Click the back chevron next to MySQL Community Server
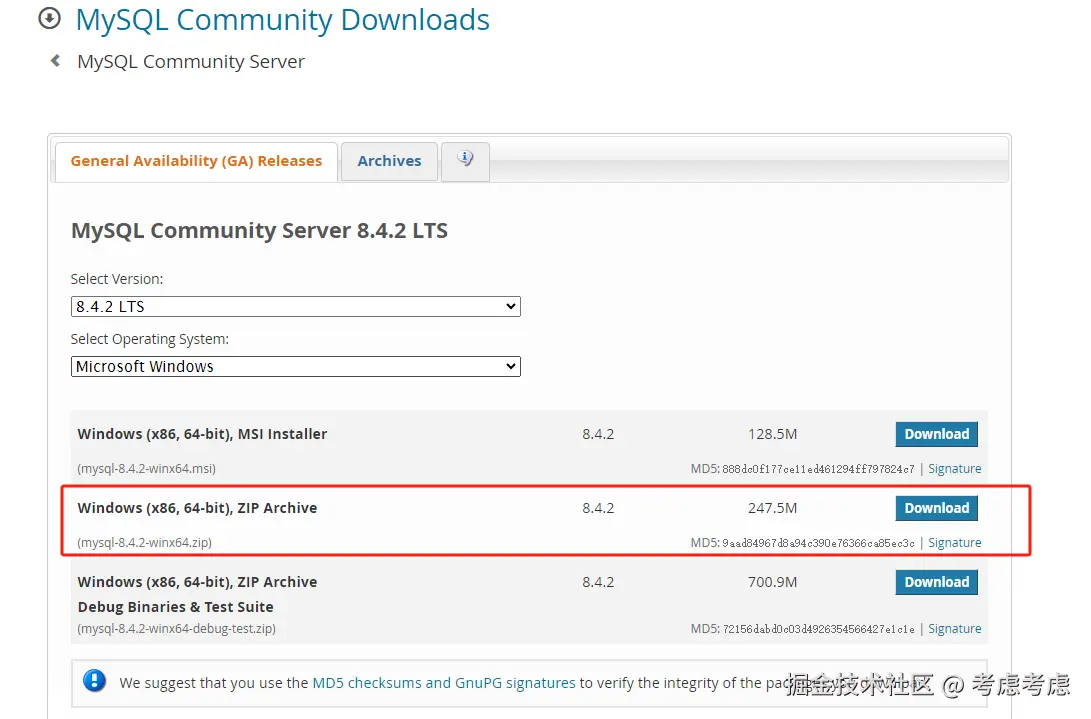The height and width of the screenshot is (719, 1091). [56, 61]
